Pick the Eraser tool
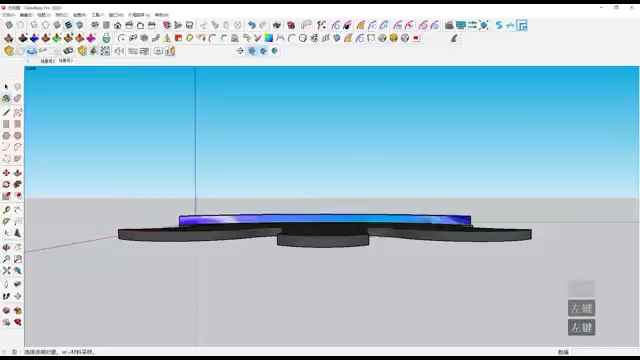The height and width of the screenshot is (360, 640). (x=18, y=98)
